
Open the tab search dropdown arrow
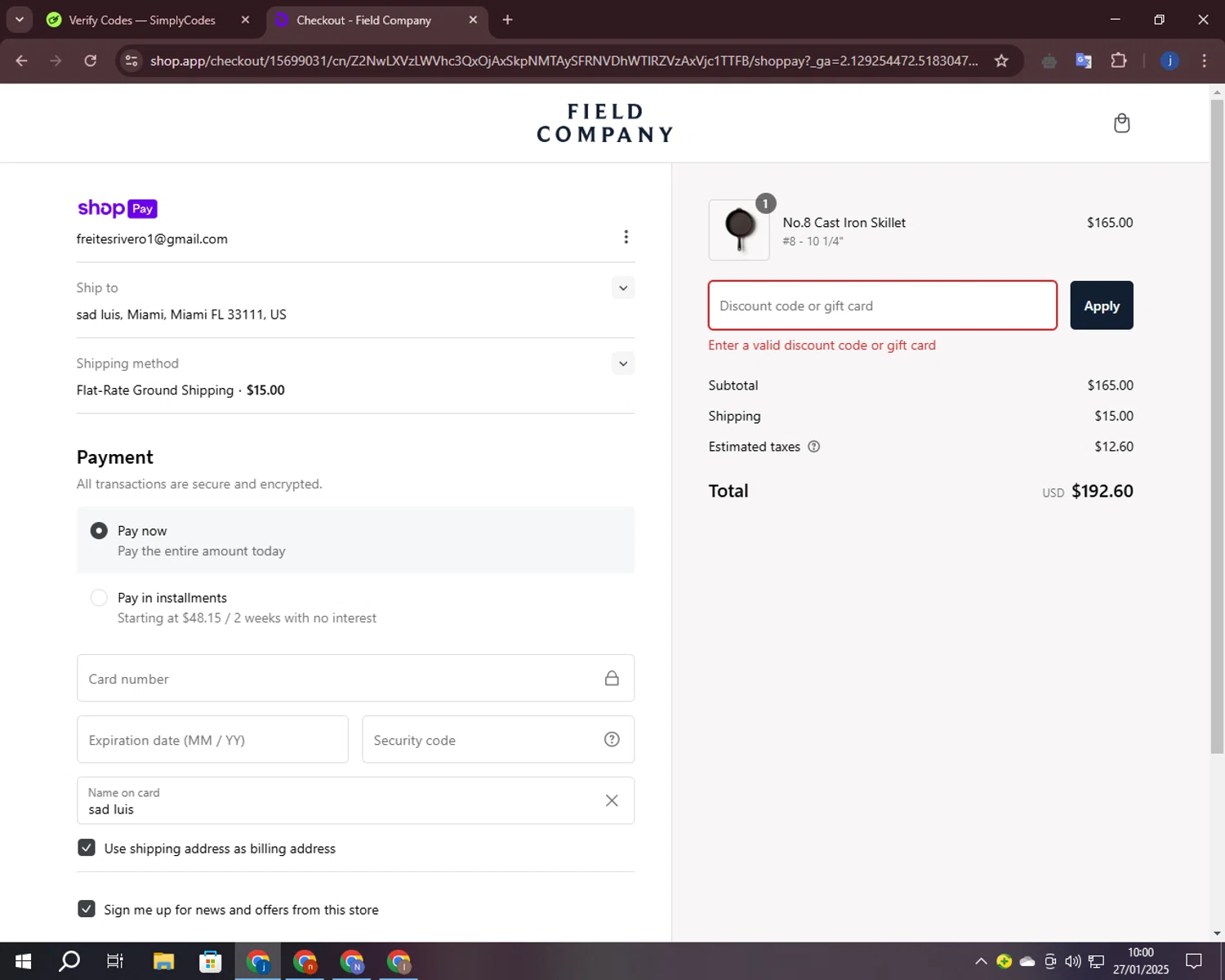point(19,20)
